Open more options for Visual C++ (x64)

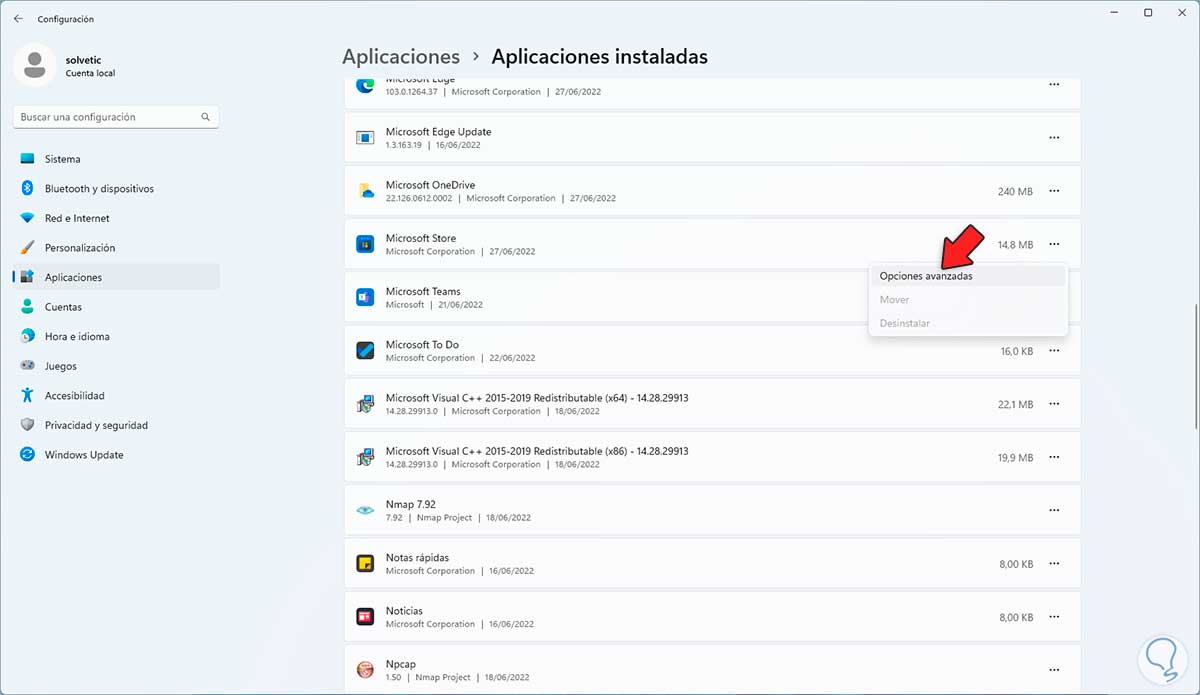[1054, 404]
